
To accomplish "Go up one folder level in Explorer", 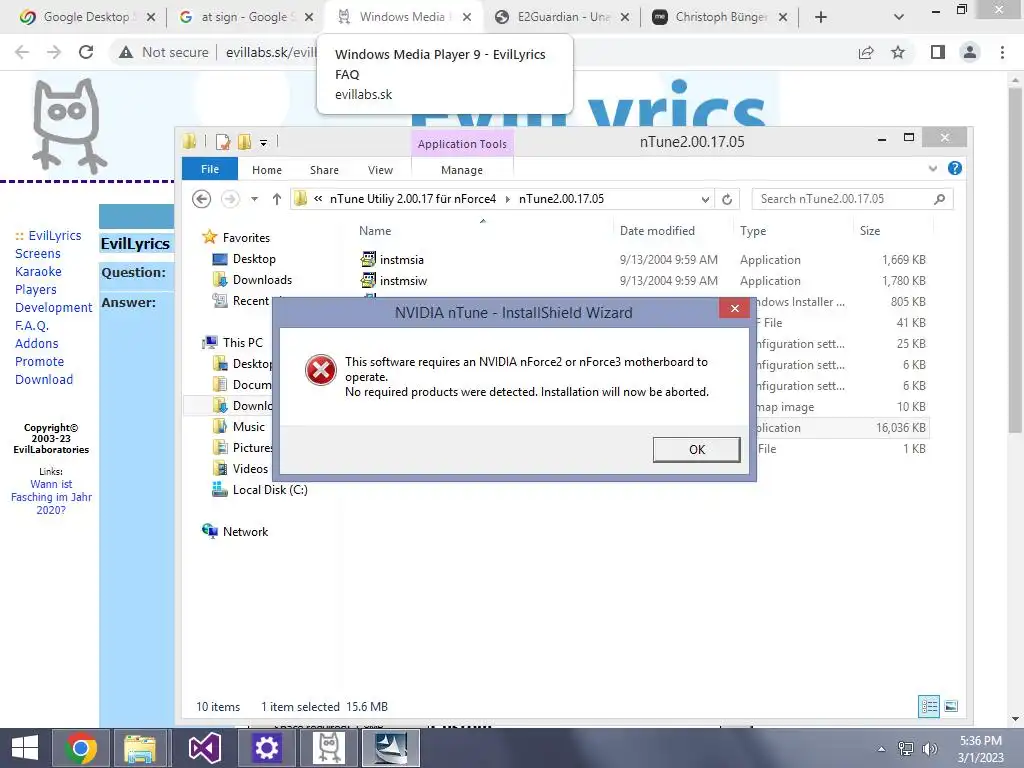I will click(x=277, y=199).
